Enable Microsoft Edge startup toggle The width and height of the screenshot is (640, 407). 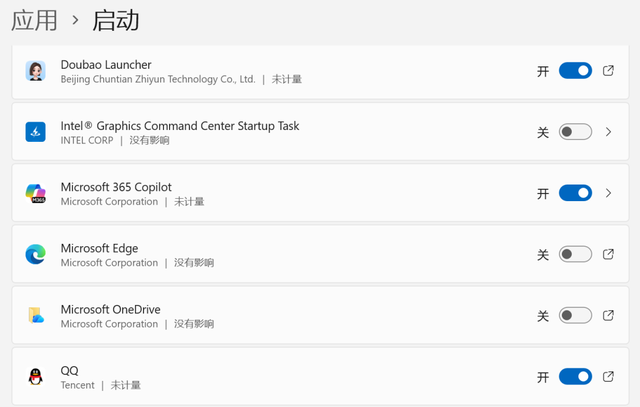[x=575, y=255]
